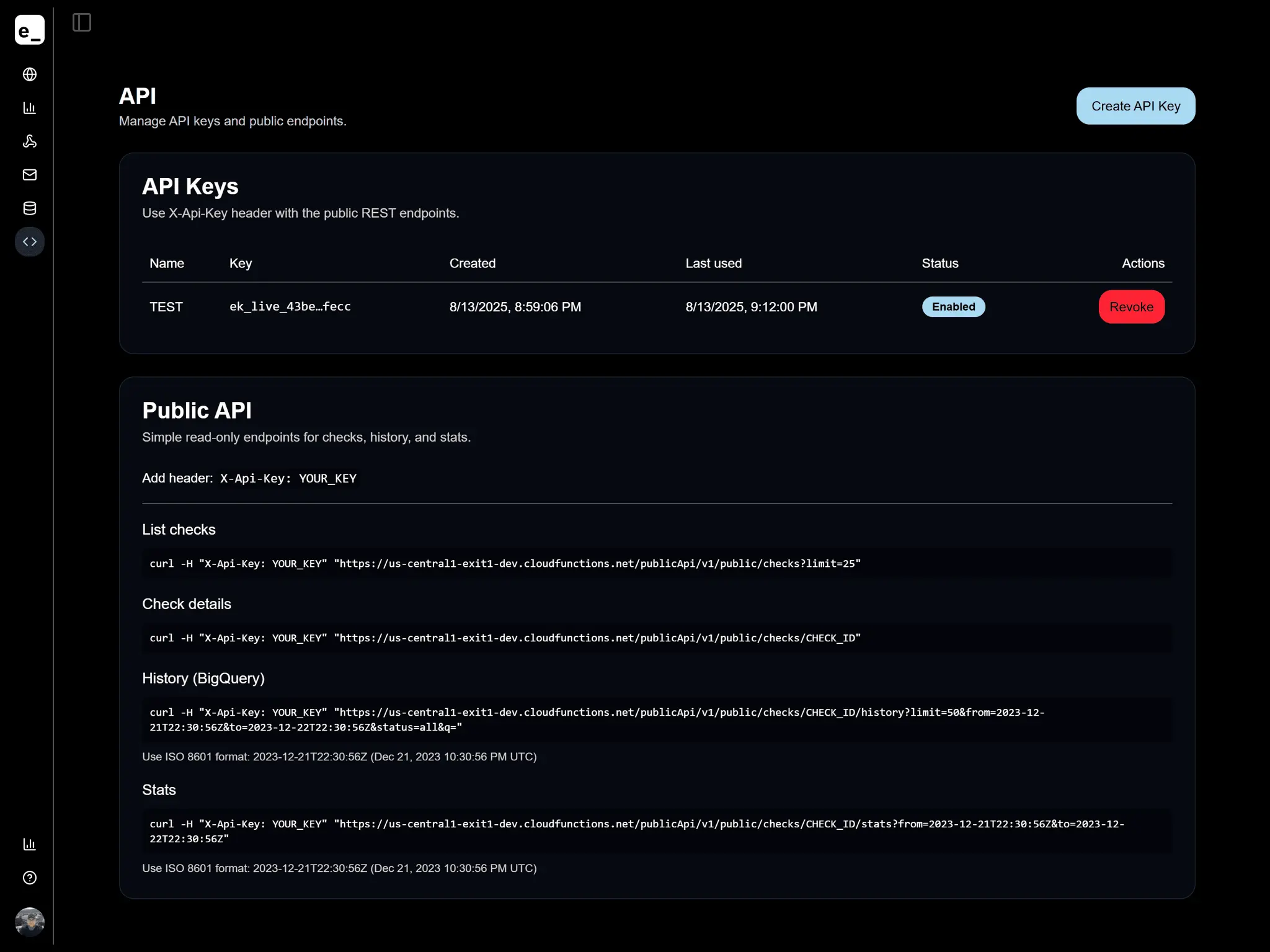Open the webhooks icon in sidebar
This screenshot has width=1270, height=952.
[30, 141]
